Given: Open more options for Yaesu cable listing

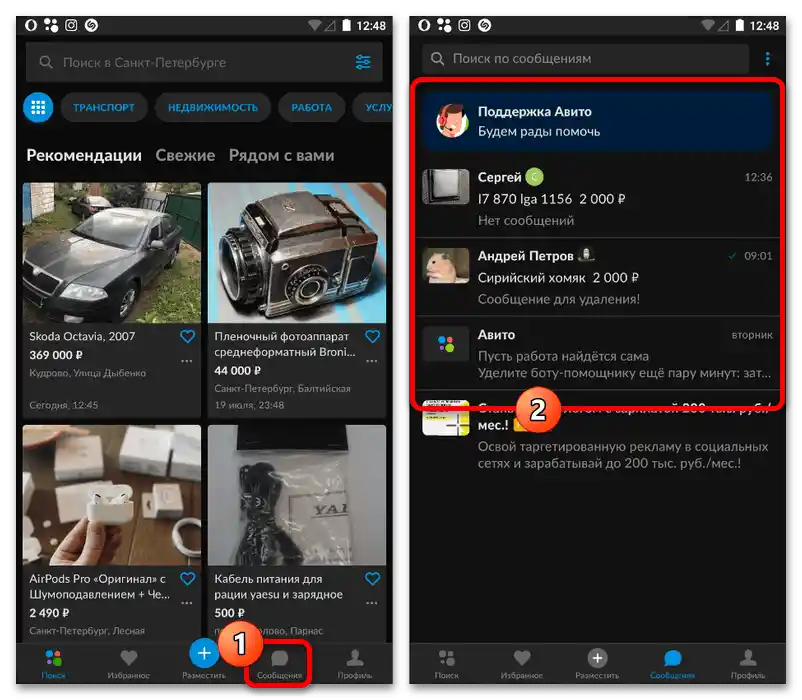Looking at the screenshot, I should 372,603.
